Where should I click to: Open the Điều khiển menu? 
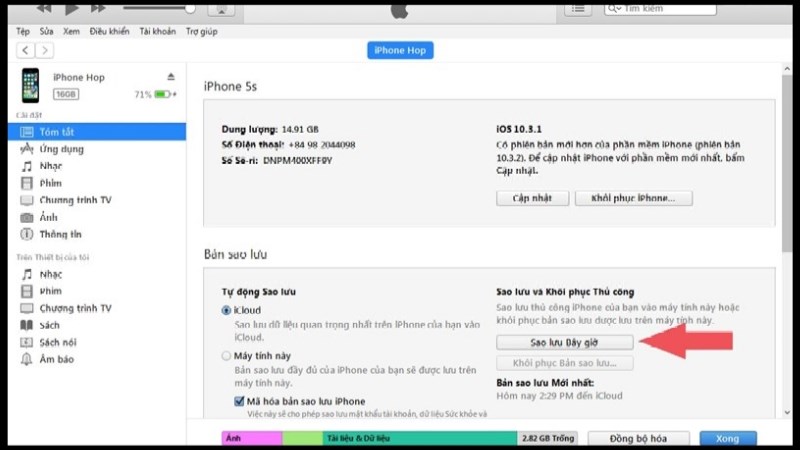click(x=109, y=32)
